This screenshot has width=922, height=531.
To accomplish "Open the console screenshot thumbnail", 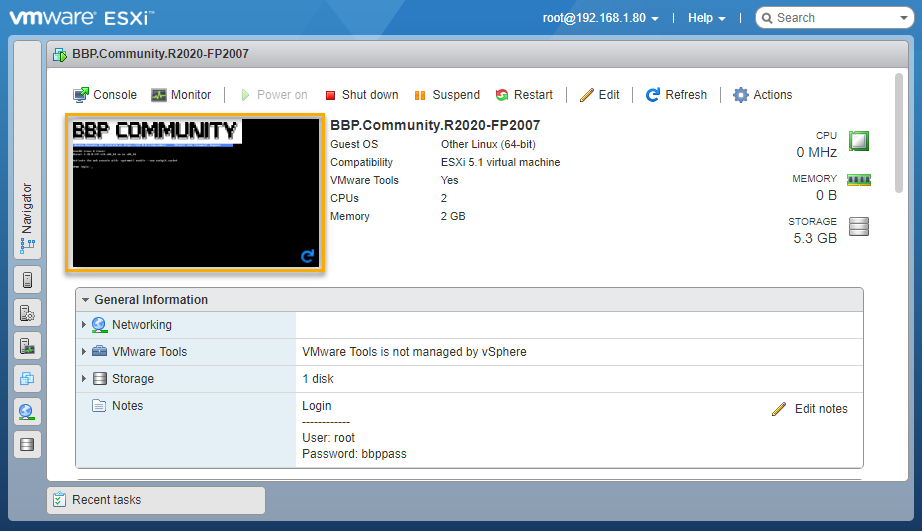I will (x=195, y=193).
